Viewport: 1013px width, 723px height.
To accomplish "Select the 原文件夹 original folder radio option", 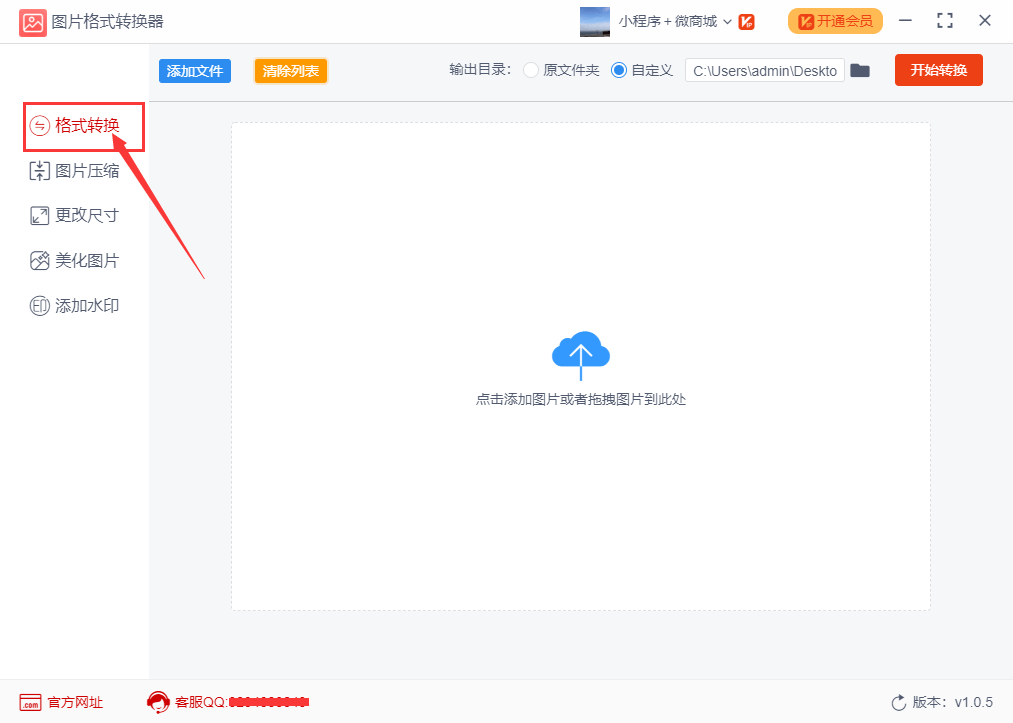I will 530,70.
